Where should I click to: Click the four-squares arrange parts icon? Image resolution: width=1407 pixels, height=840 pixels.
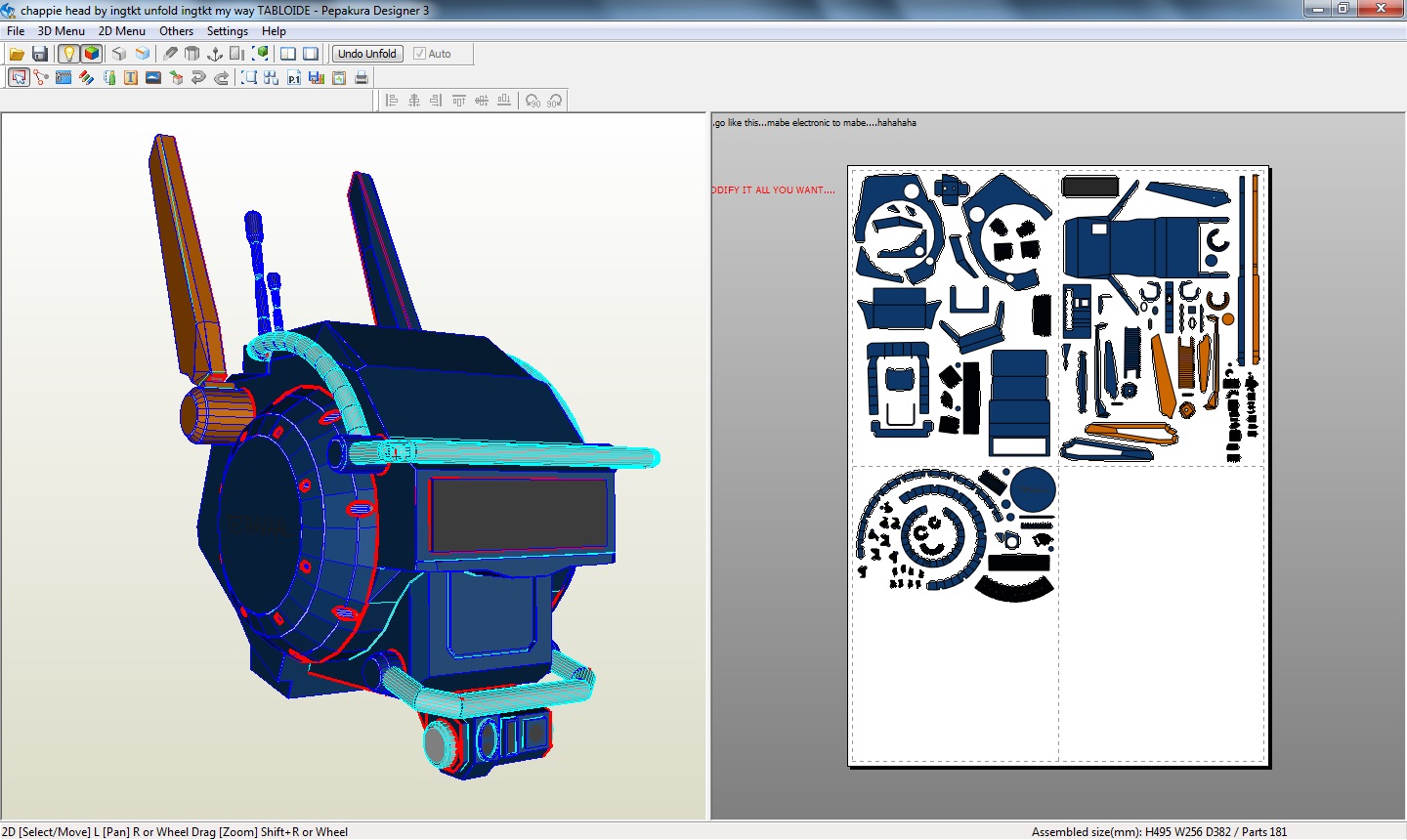pos(272,77)
